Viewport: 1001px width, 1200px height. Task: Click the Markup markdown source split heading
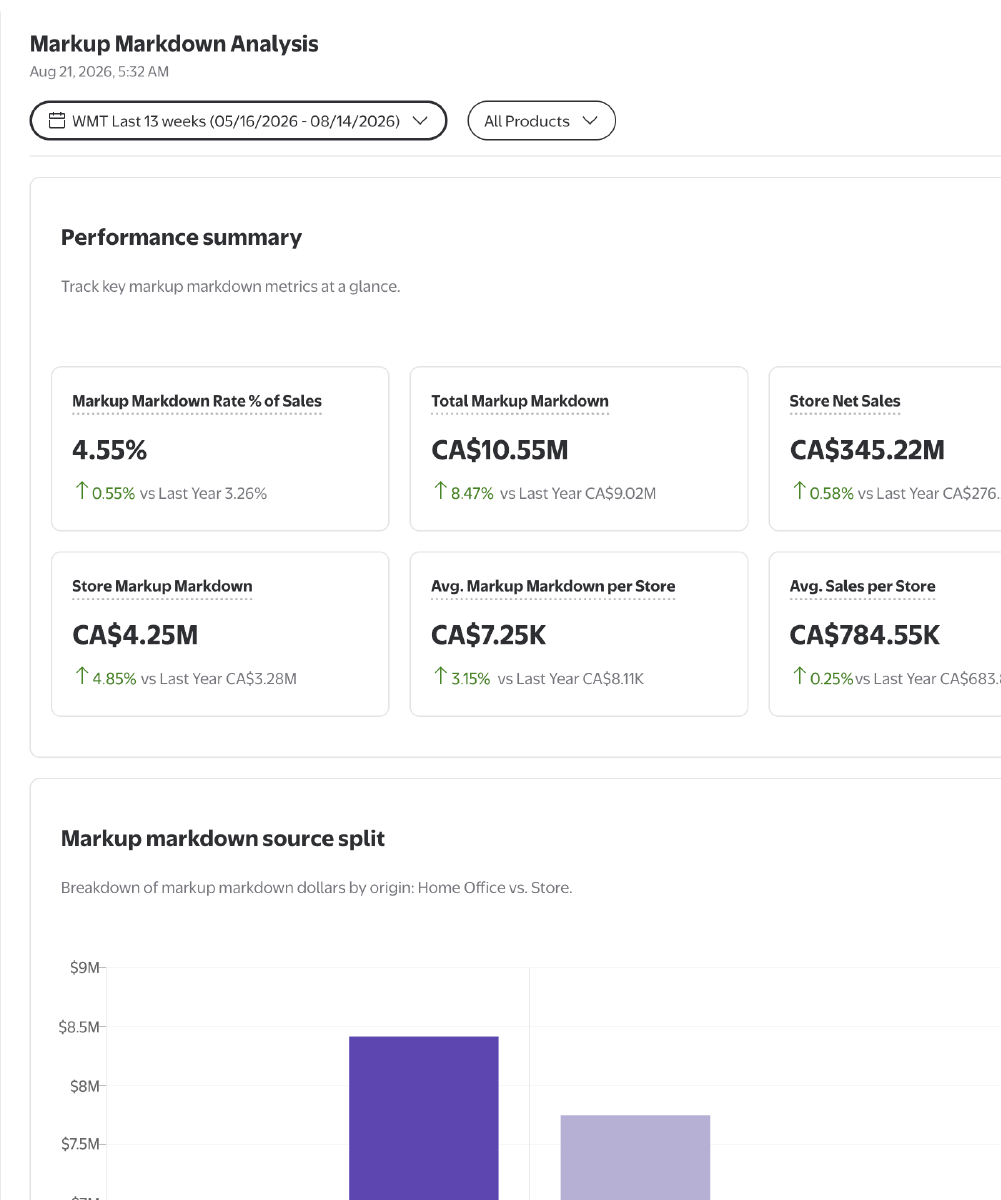[223, 838]
